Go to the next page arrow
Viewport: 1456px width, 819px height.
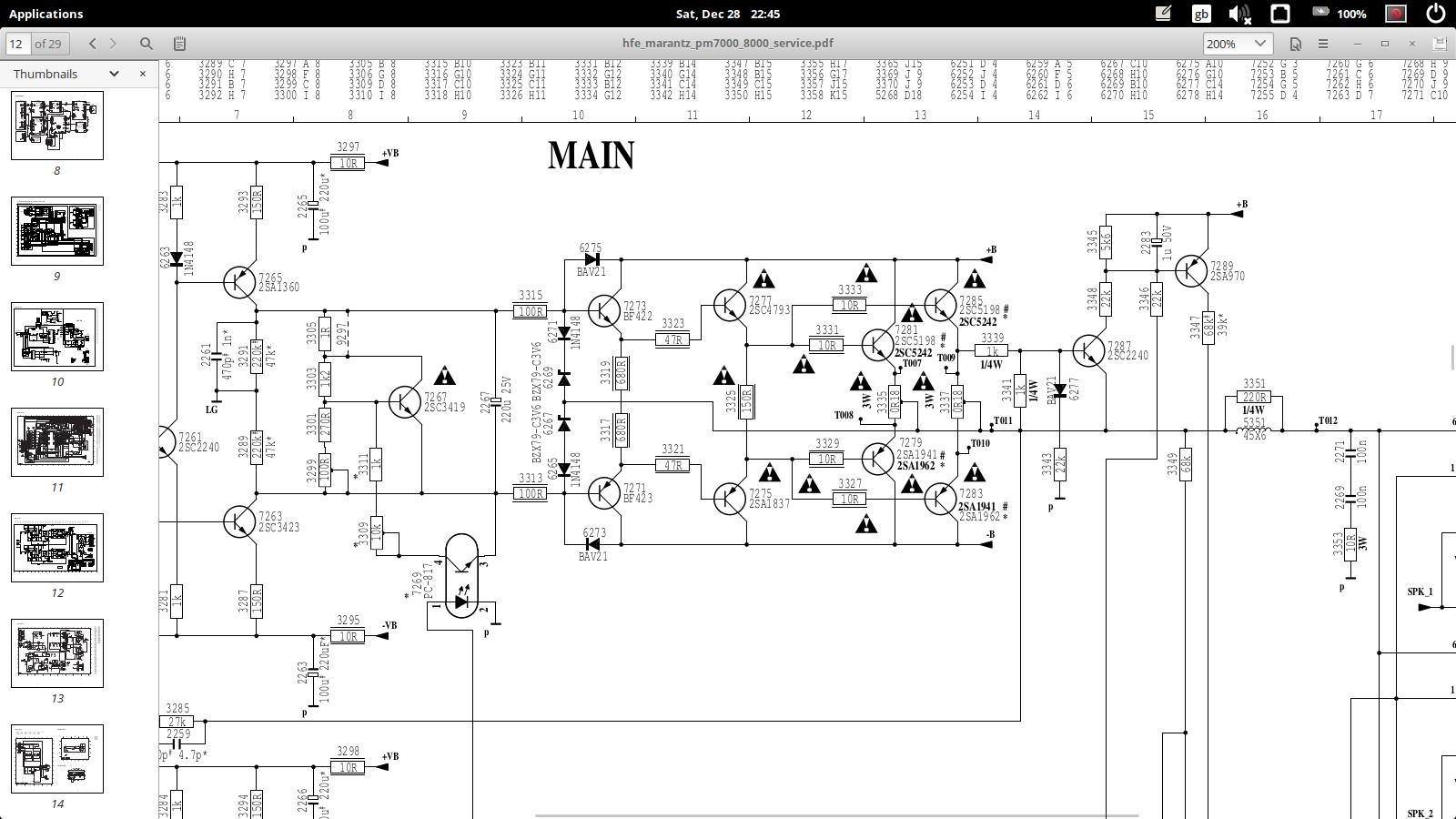(x=113, y=43)
